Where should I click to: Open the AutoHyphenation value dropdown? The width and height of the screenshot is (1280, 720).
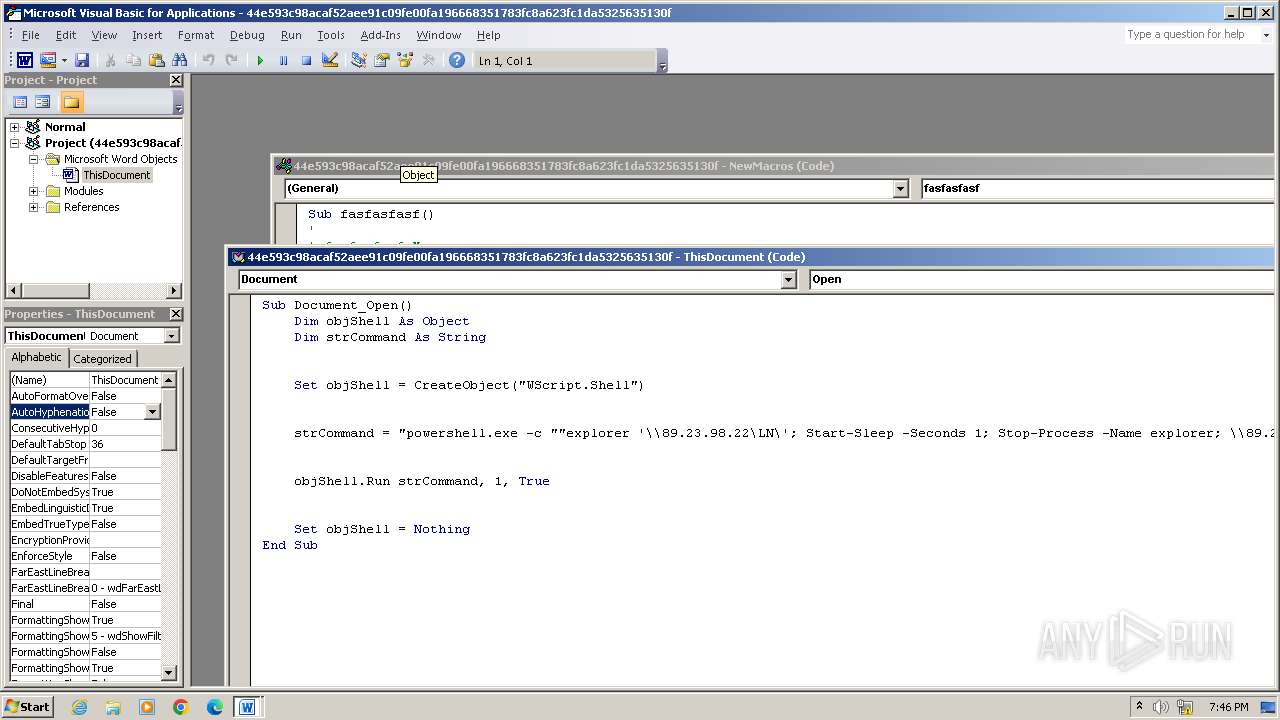[x=152, y=412]
